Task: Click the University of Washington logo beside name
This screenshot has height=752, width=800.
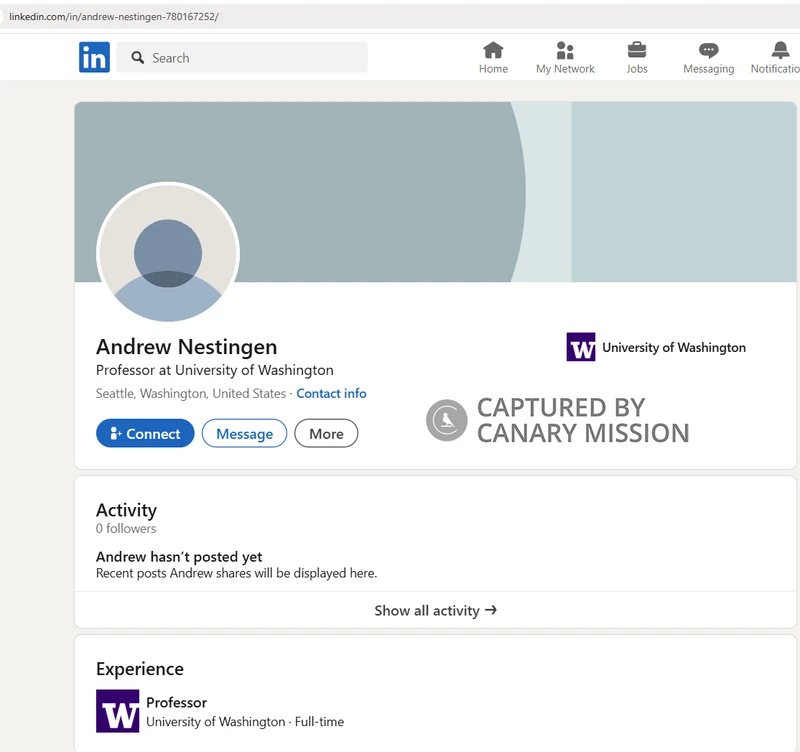Action: click(581, 347)
